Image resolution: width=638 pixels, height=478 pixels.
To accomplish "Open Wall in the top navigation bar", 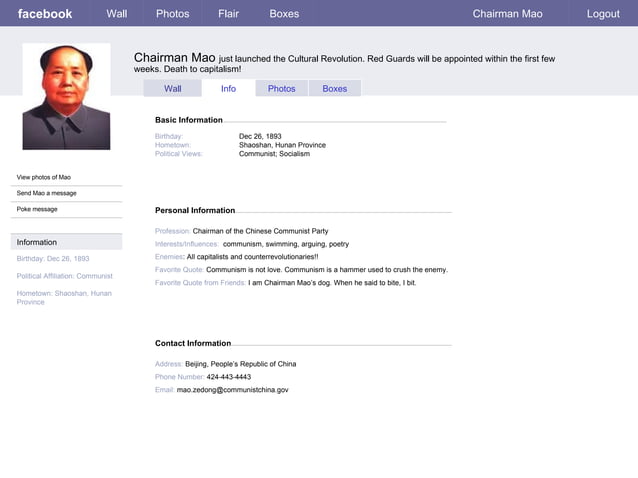I will coord(117,14).
